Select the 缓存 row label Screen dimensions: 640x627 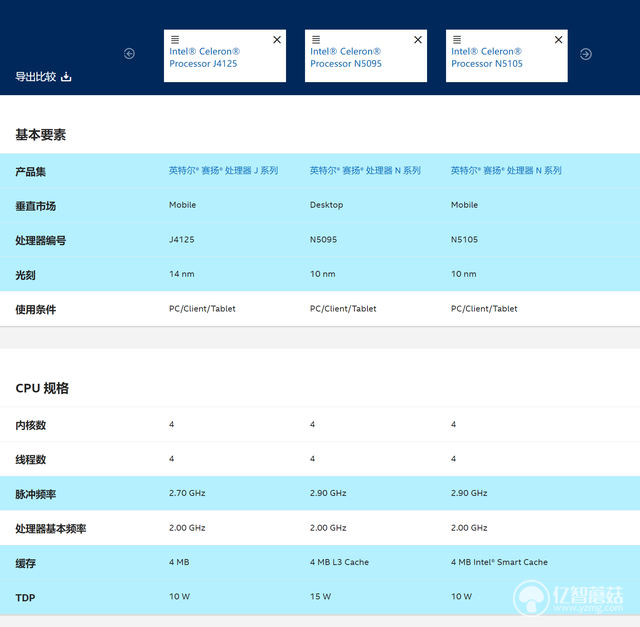(x=25, y=563)
